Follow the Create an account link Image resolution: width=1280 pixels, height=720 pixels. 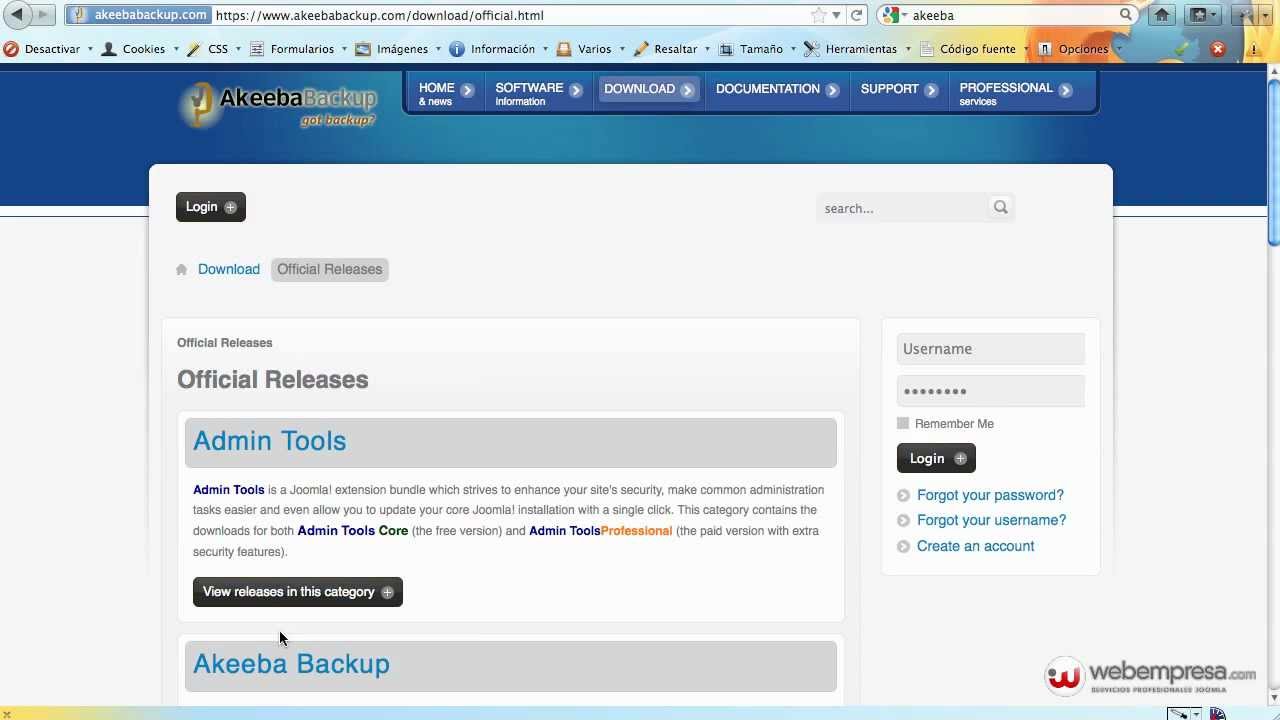(x=975, y=546)
